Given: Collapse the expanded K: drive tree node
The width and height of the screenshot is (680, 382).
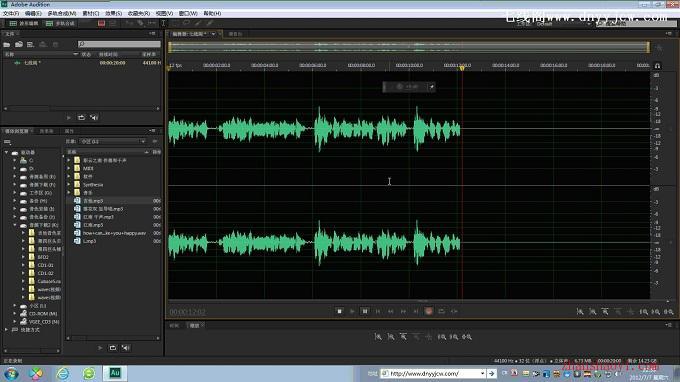Looking at the screenshot, I should pyautogui.click(x=15, y=225).
